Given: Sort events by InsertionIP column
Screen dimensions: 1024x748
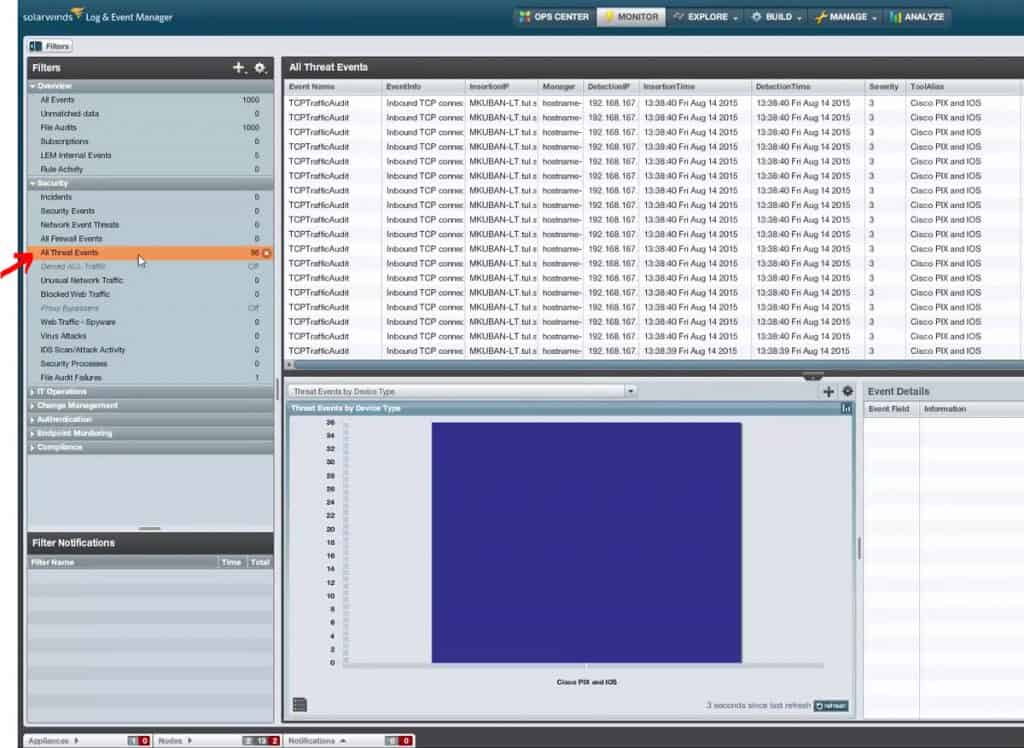Looking at the screenshot, I should coord(501,86).
